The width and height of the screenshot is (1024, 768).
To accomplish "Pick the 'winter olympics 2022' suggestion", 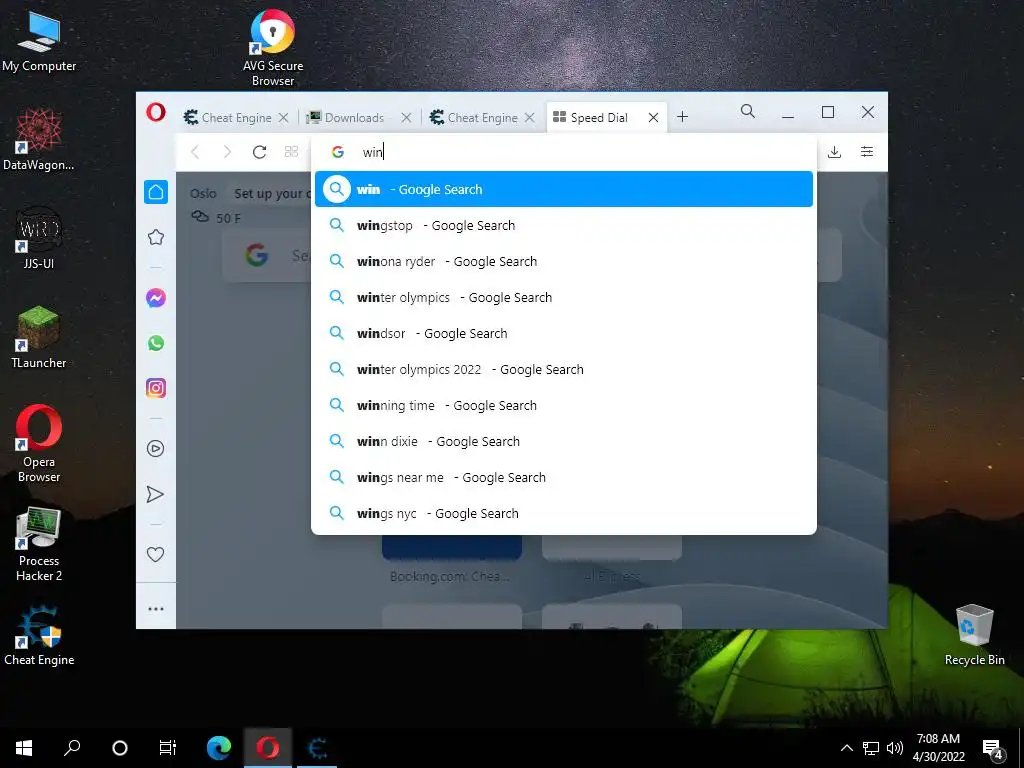I will coord(564,370).
